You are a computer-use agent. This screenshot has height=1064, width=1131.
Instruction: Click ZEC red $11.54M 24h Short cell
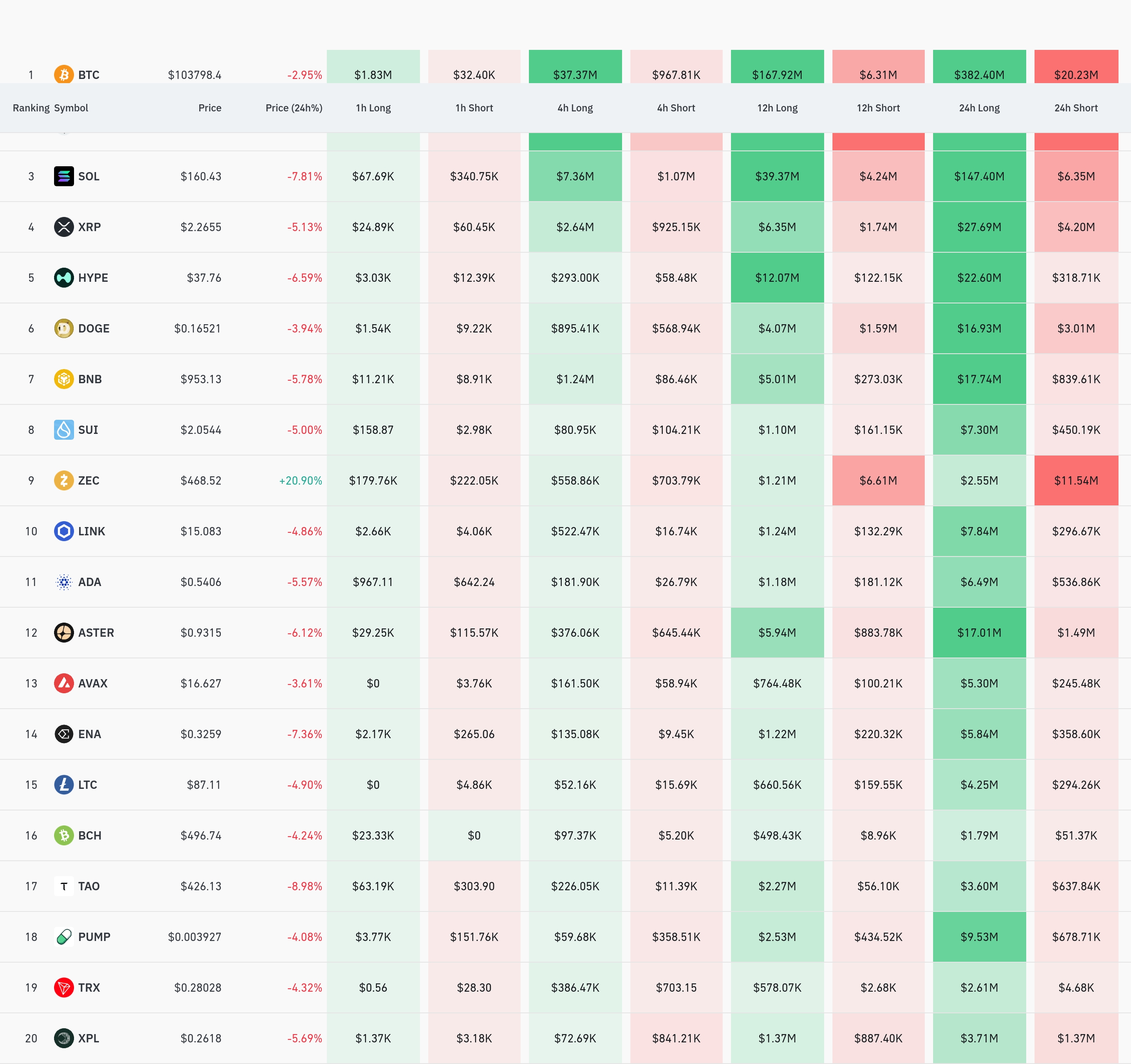tap(1075, 480)
